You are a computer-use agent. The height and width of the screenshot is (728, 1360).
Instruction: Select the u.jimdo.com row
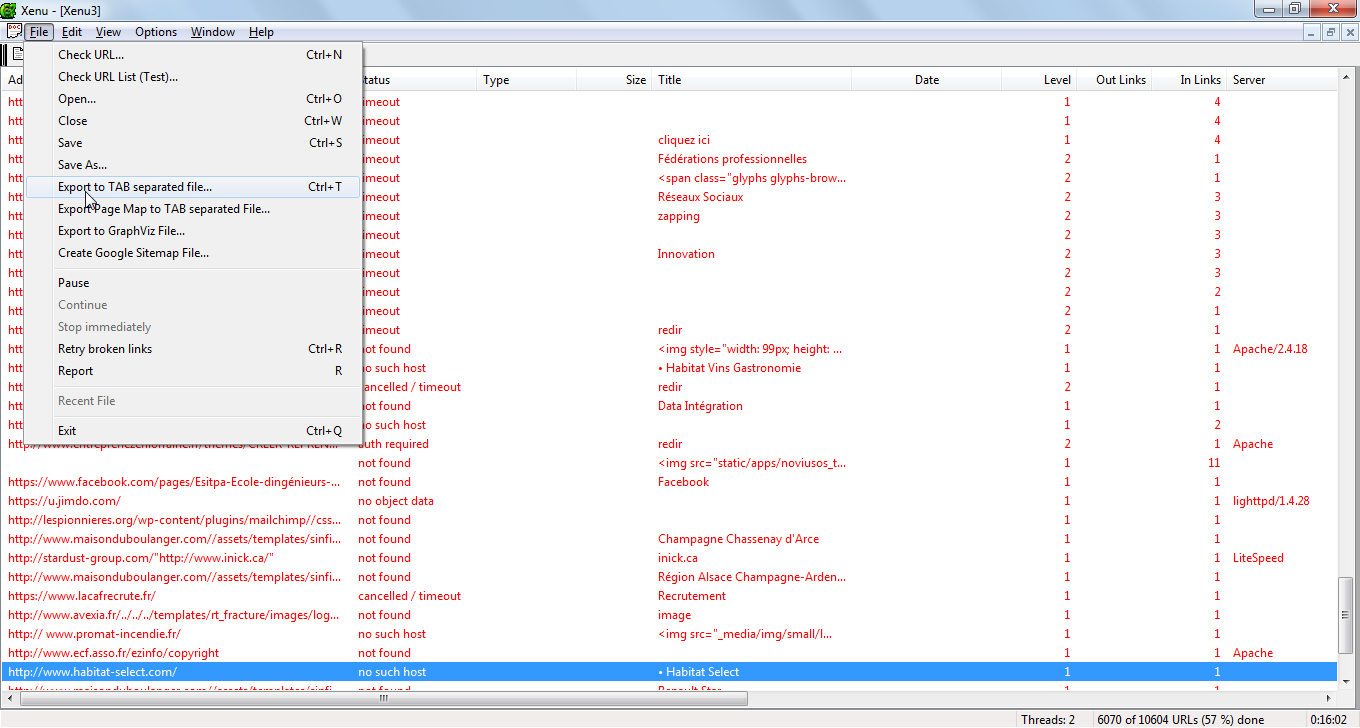(x=65, y=501)
